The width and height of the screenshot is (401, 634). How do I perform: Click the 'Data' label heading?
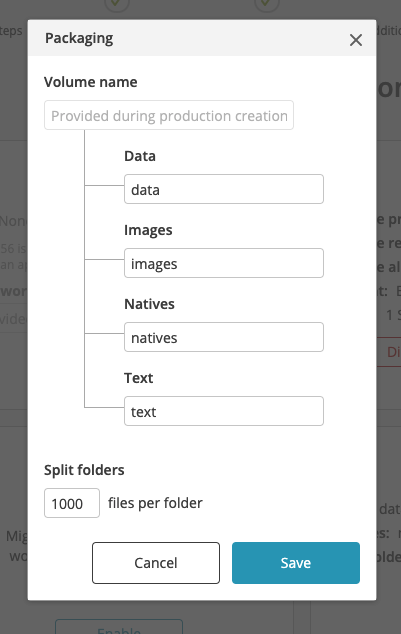140,156
